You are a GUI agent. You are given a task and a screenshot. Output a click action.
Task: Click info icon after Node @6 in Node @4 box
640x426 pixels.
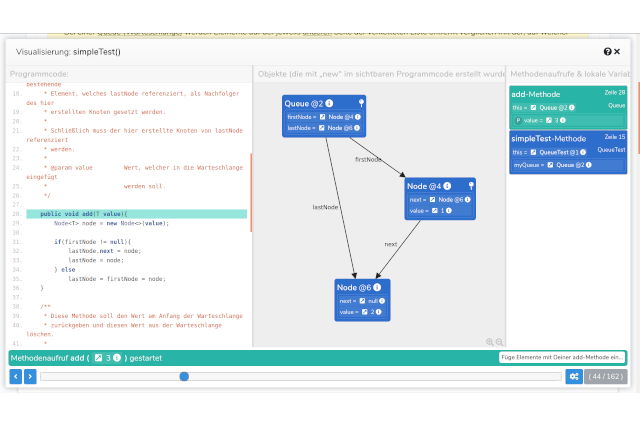click(x=467, y=200)
